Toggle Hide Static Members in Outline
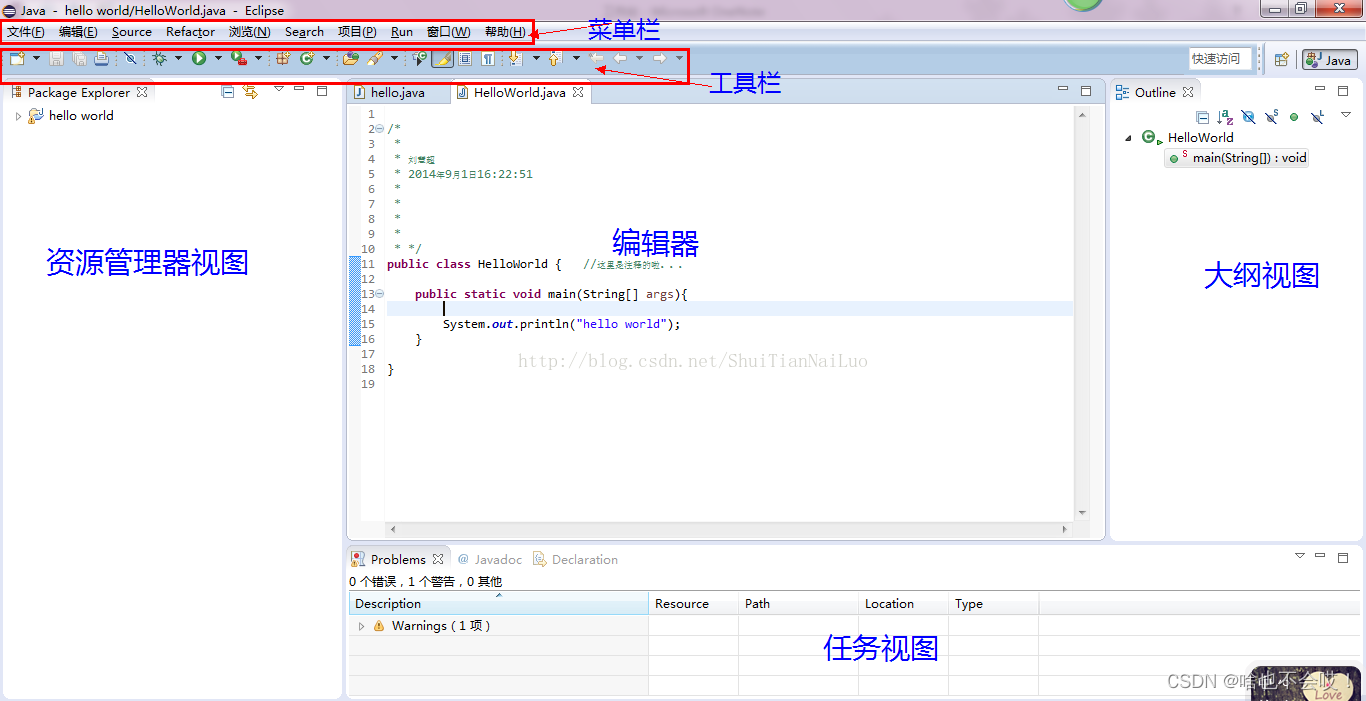This screenshot has width=1366, height=701. (x=1271, y=116)
